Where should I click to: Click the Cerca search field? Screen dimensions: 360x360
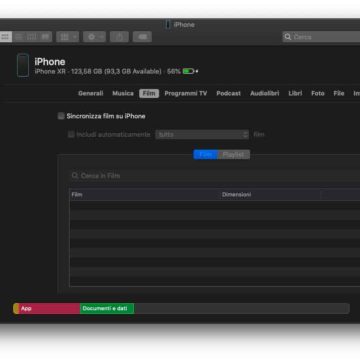(x=321, y=37)
